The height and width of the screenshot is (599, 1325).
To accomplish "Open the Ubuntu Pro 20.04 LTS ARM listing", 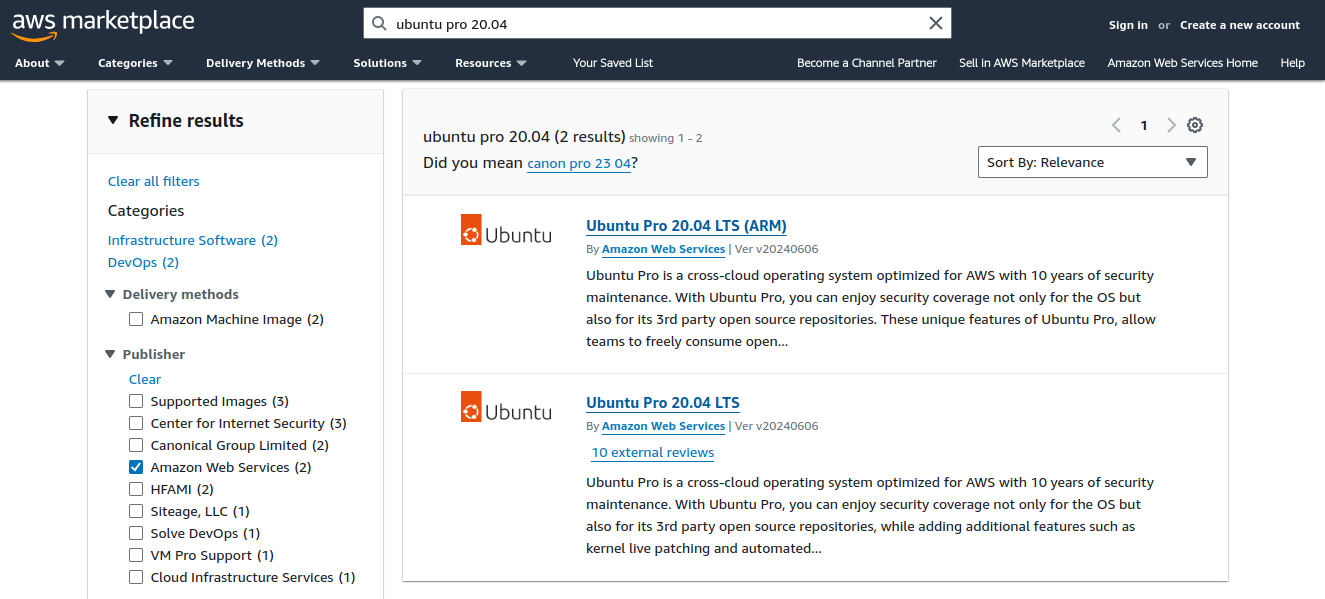I will click(686, 225).
